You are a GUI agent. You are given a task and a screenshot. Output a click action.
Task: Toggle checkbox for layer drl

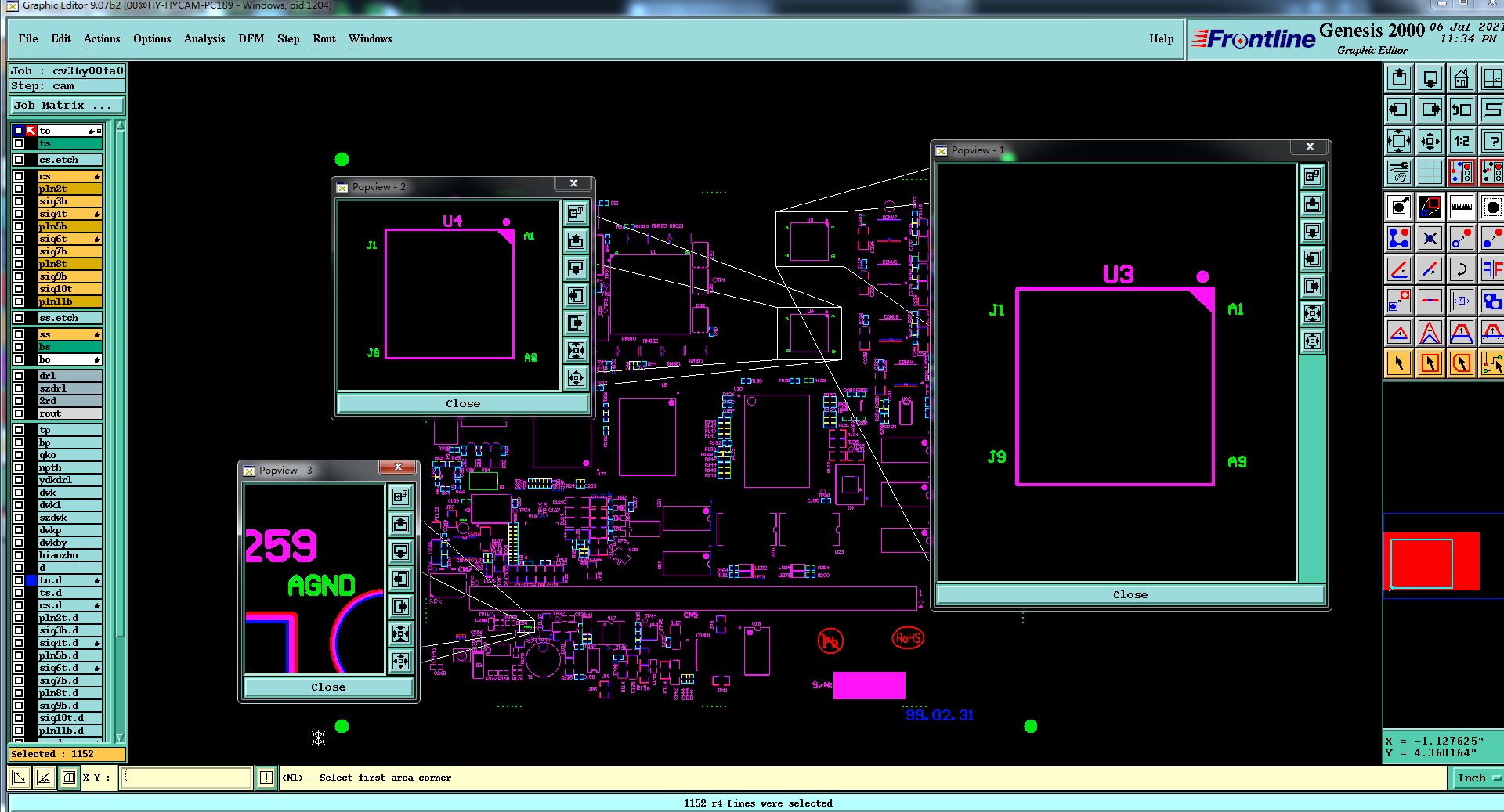pos(19,376)
